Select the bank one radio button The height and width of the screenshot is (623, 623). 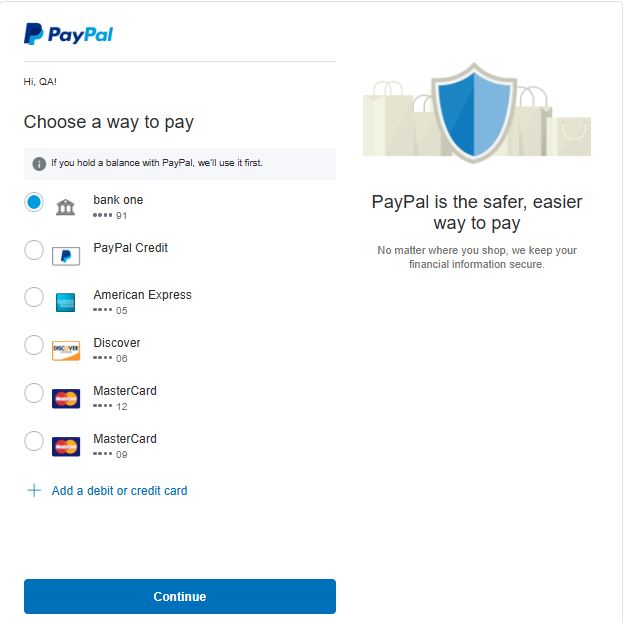34,202
